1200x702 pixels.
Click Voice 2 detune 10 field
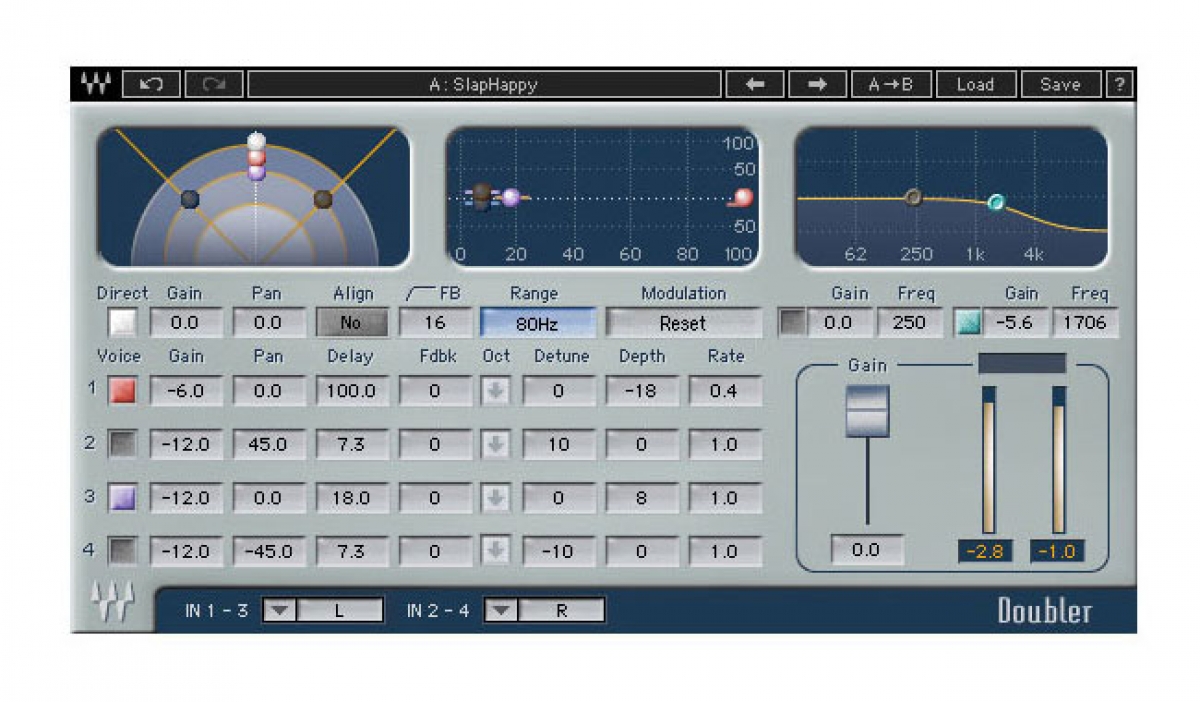pyautogui.click(x=558, y=444)
